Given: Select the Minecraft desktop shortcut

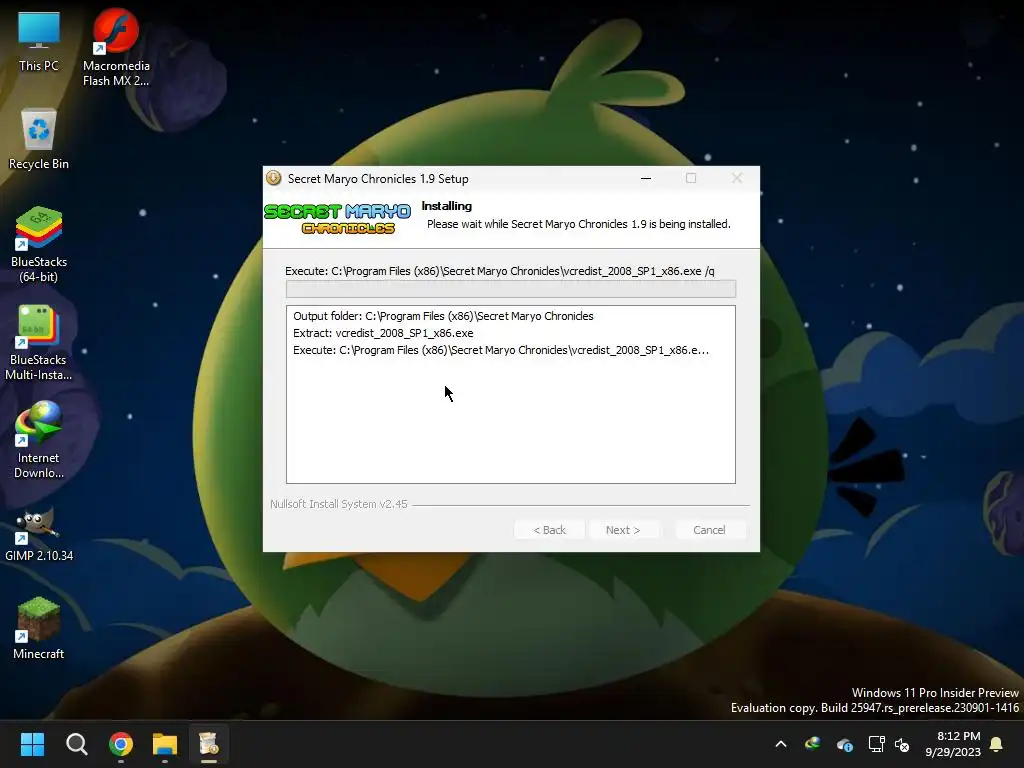Looking at the screenshot, I should pos(39,628).
